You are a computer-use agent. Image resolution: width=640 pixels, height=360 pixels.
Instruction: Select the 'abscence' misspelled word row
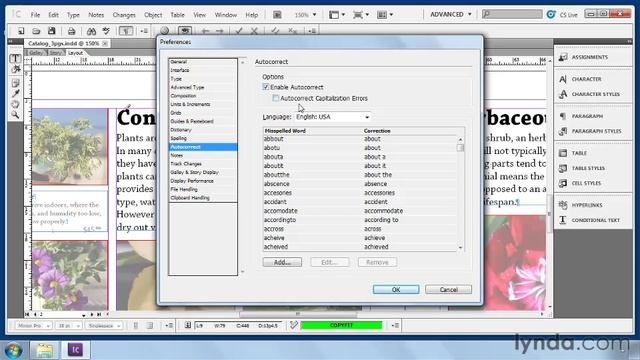pyautogui.click(x=360, y=184)
